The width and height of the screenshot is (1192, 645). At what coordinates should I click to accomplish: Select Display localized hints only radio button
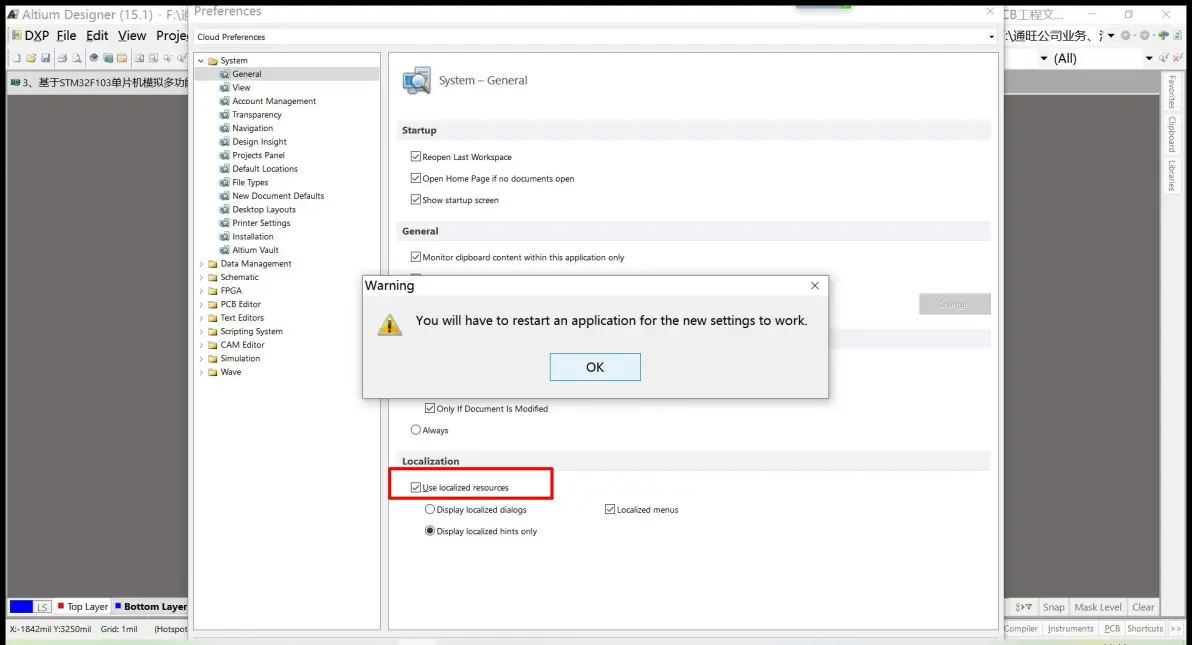click(430, 531)
